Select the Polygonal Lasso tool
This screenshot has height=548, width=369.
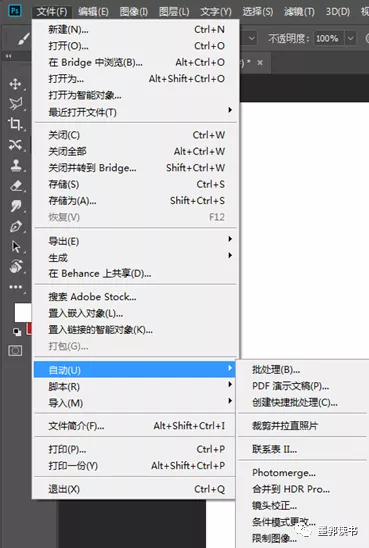coord(15,103)
